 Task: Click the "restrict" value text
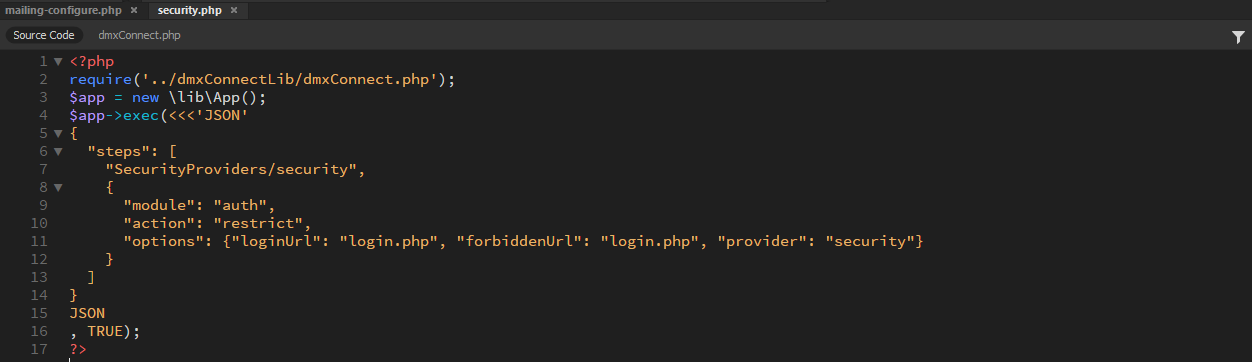click(x=257, y=224)
